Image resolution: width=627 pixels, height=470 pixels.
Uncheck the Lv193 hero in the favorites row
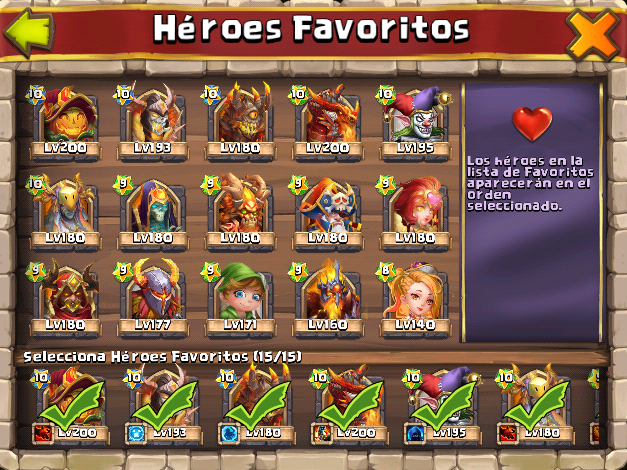pyautogui.click(x=163, y=406)
